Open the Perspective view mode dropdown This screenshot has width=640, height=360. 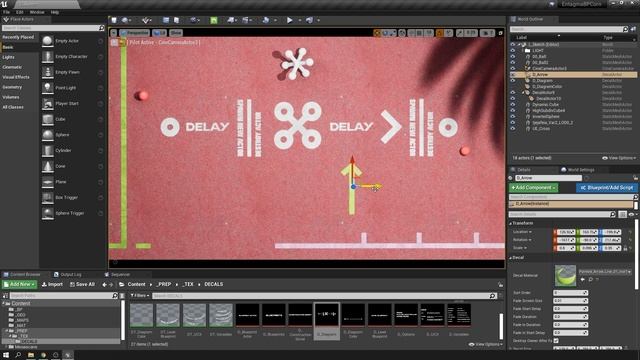[135, 33]
